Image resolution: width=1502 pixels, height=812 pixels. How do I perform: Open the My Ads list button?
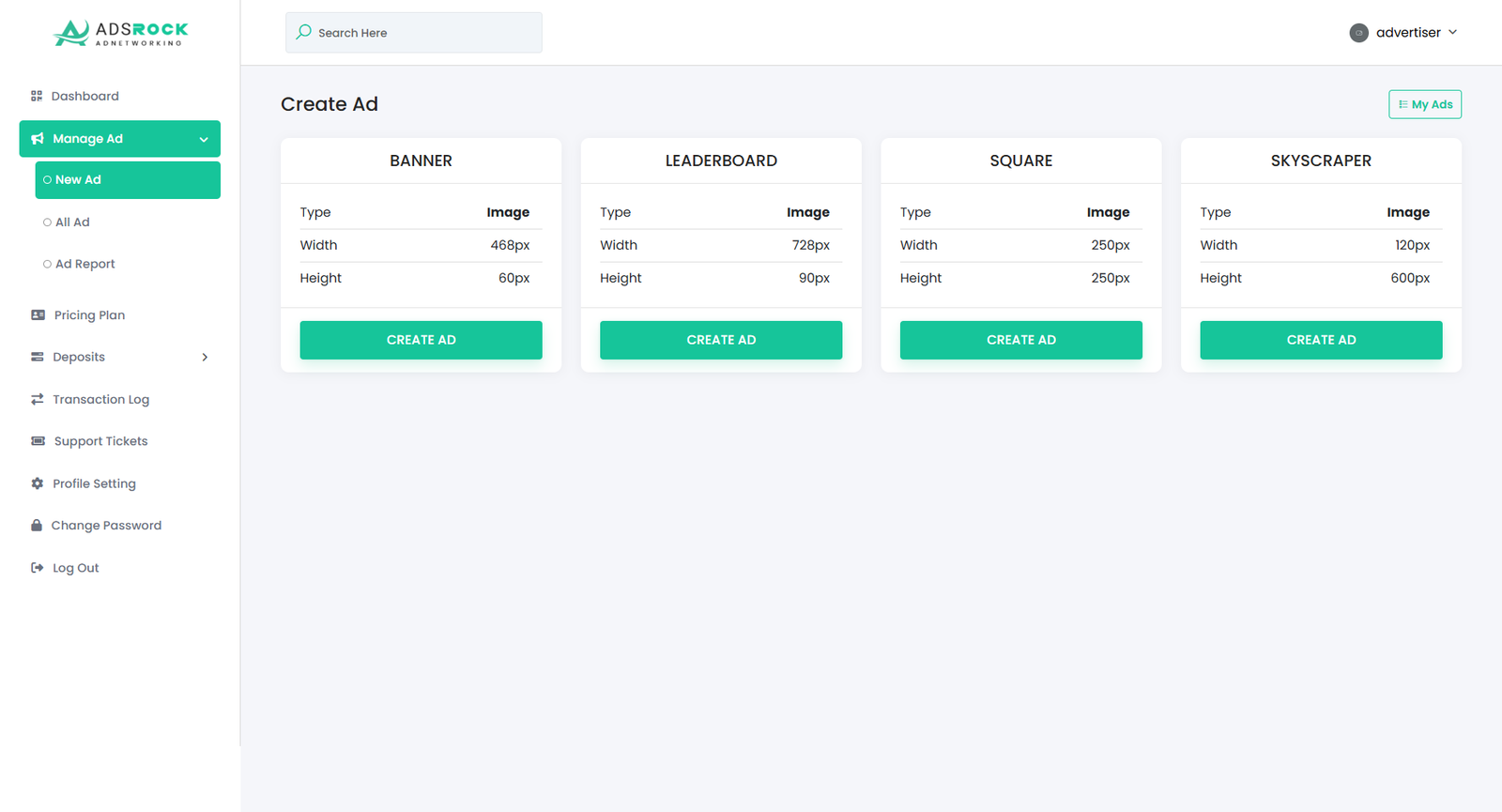pyautogui.click(x=1424, y=104)
